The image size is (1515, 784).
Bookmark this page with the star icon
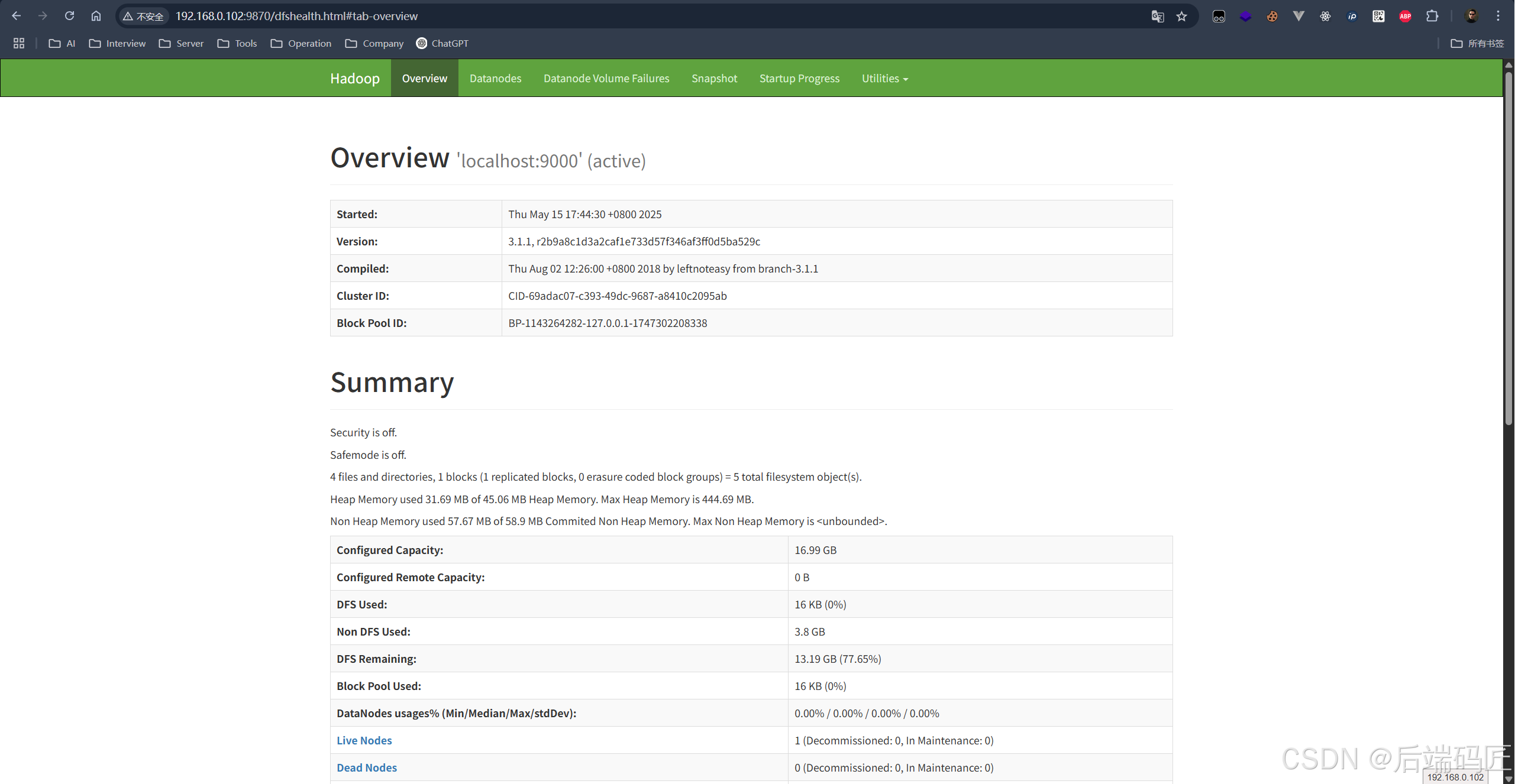click(x=1181, y=17)
